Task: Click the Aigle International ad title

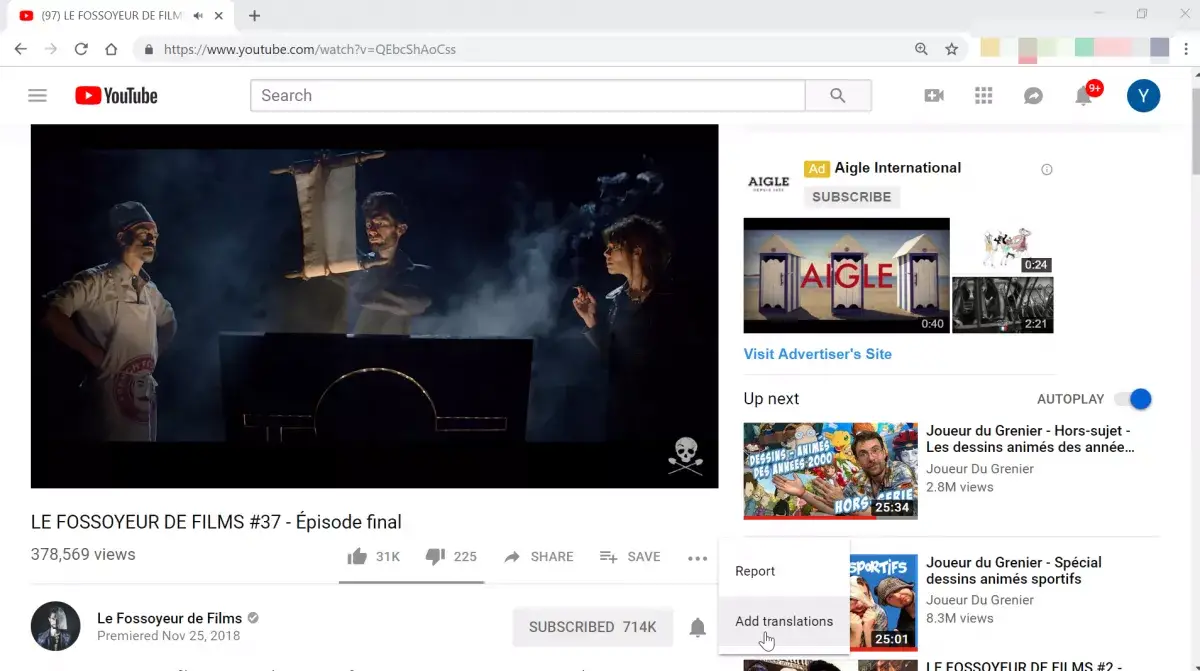Action: 897,168
